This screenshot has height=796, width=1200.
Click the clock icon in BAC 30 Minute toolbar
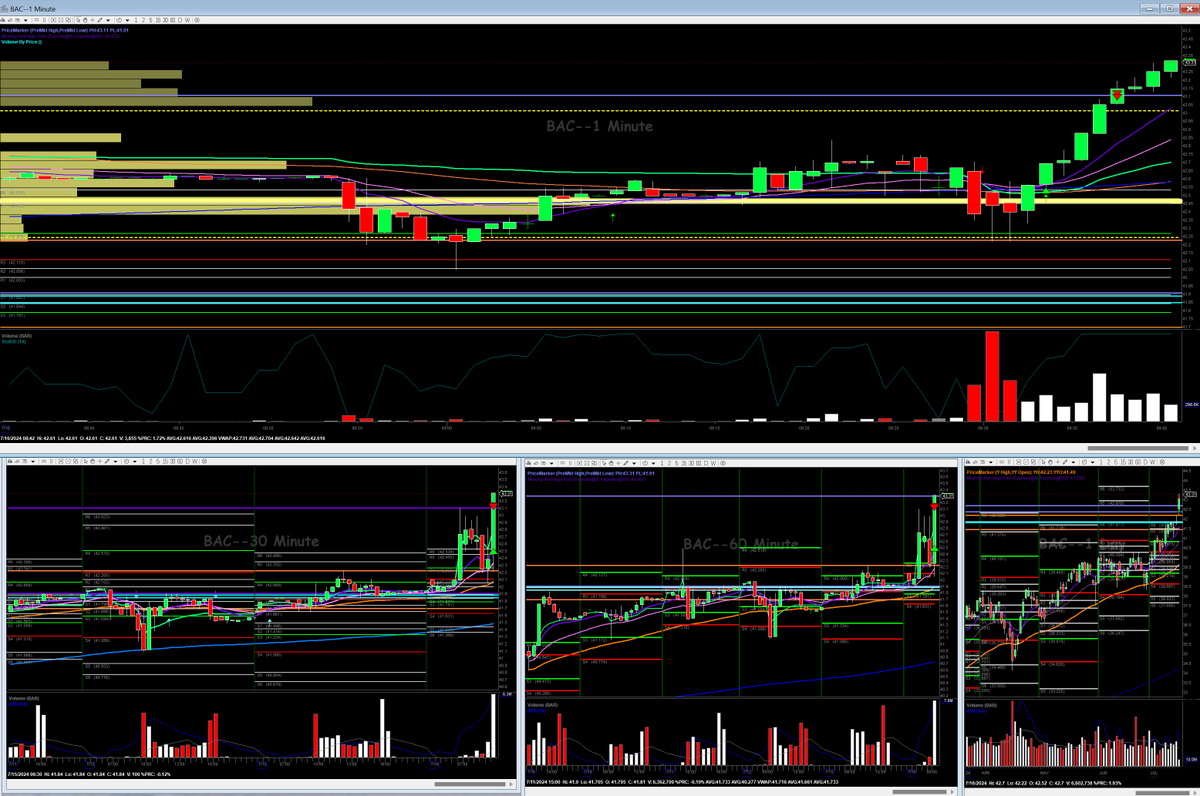[x=126, y=461]
